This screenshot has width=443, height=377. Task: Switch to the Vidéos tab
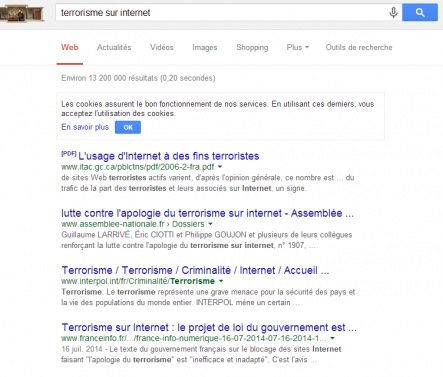(x=162, y=47)
